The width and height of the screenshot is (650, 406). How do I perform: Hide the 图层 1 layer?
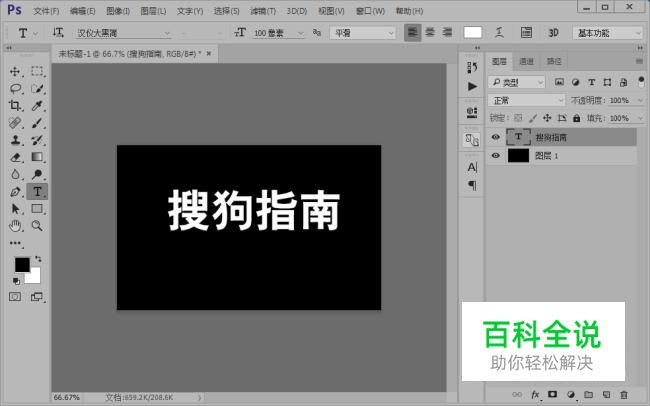click(x=495, y=156)
